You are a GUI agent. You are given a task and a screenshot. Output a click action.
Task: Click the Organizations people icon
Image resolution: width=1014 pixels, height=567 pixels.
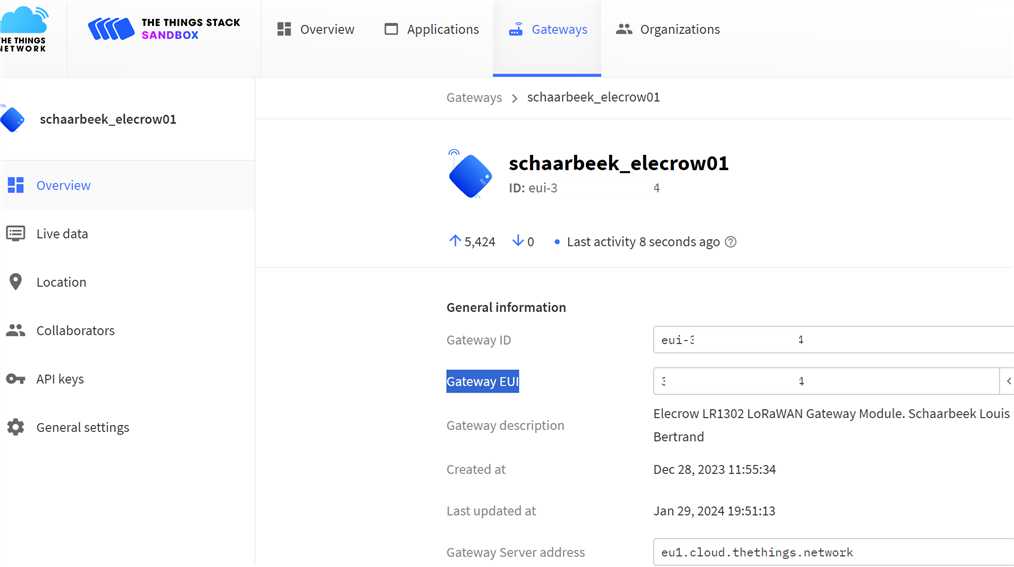click(x=623, y=29)
